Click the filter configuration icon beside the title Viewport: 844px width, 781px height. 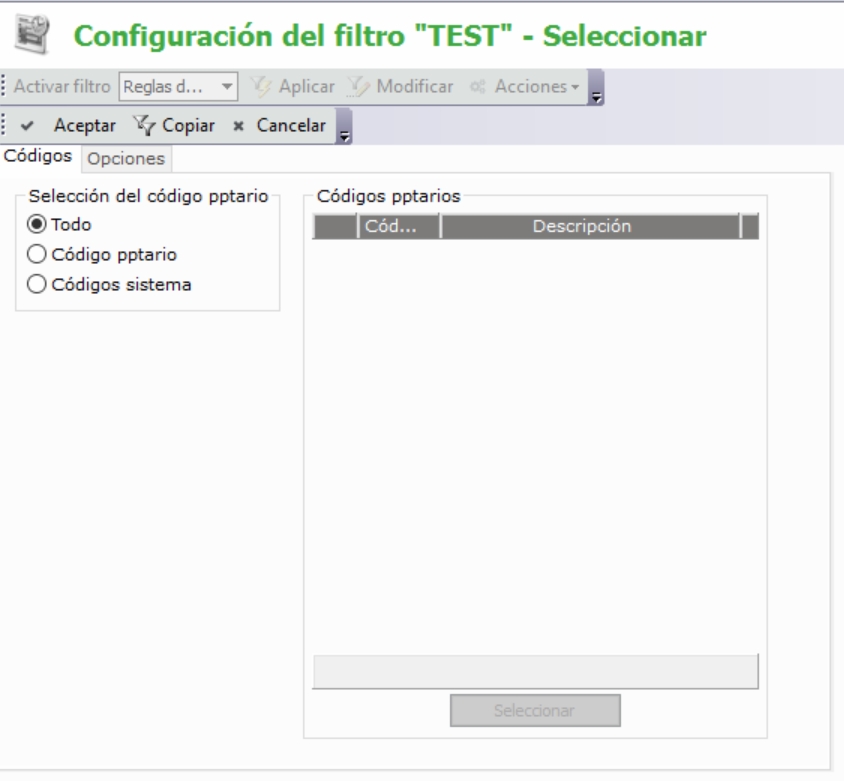pos(31,35)
